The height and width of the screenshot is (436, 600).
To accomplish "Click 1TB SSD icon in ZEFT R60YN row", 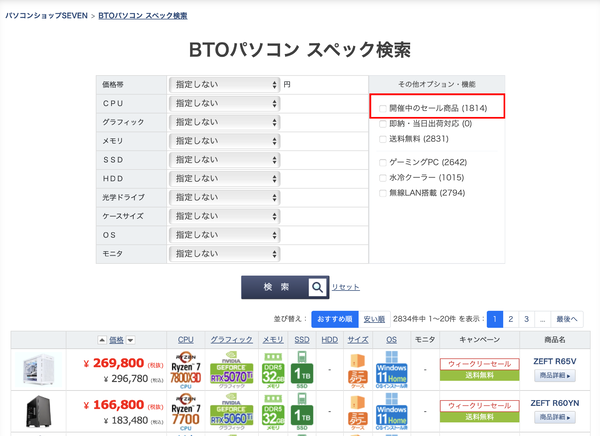I will [x=302, y=412].
